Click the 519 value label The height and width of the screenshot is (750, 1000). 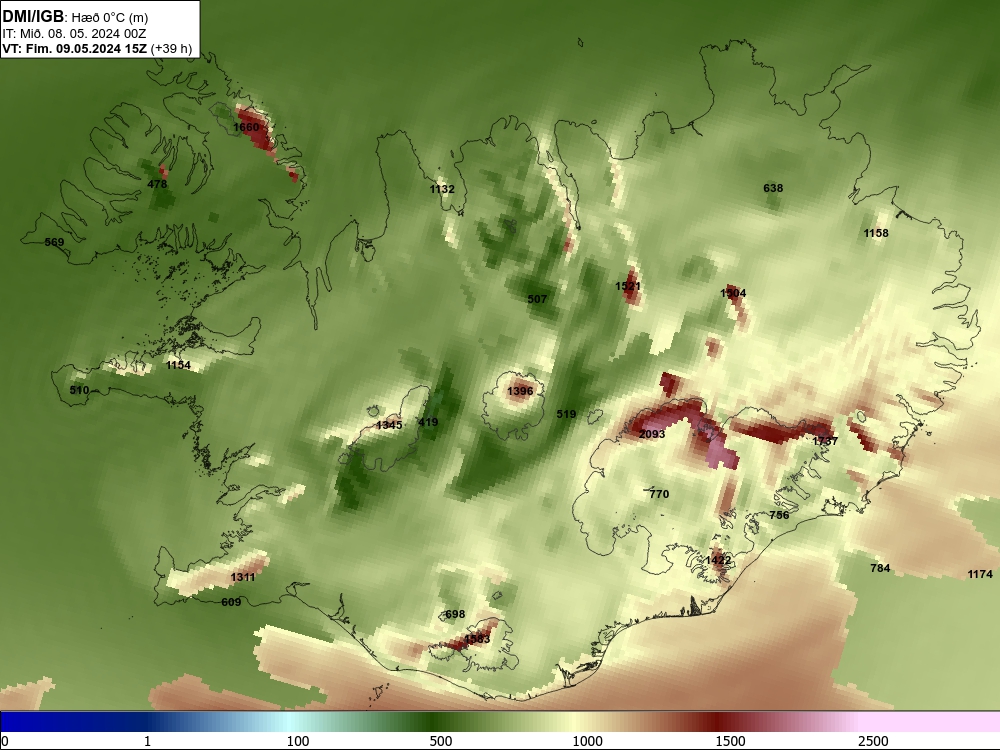click(566, 414)
